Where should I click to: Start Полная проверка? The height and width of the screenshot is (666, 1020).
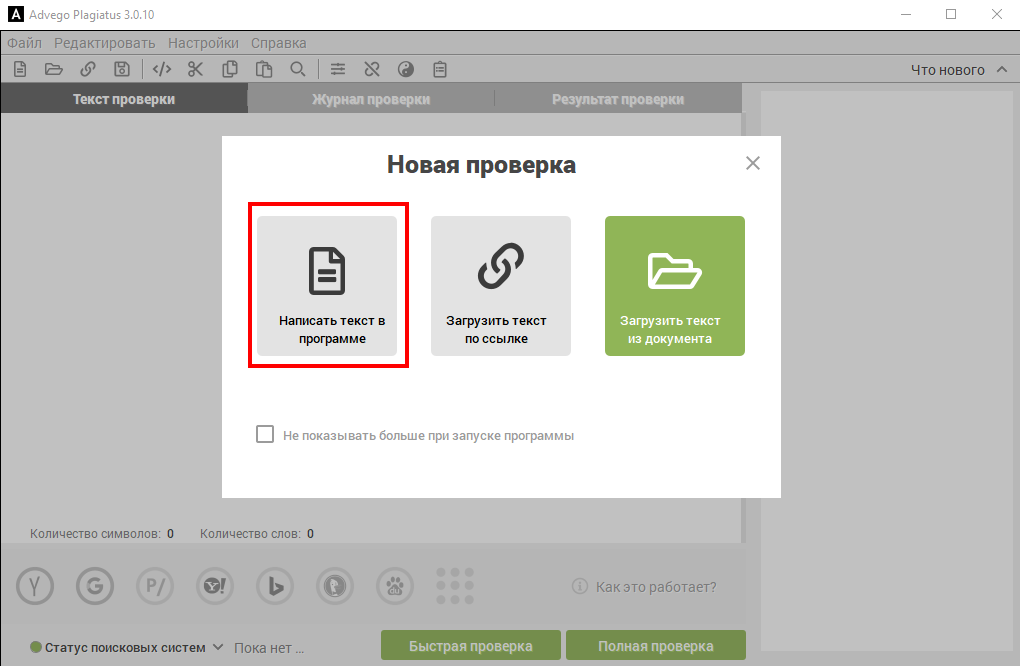coord(656,645)
